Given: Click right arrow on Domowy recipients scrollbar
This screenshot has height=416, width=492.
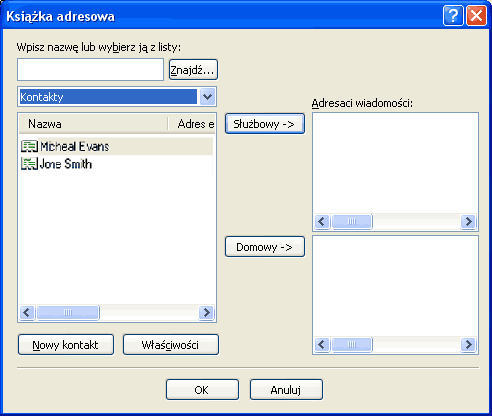Looking at the screenshot, I should click(x=468, y=344).
